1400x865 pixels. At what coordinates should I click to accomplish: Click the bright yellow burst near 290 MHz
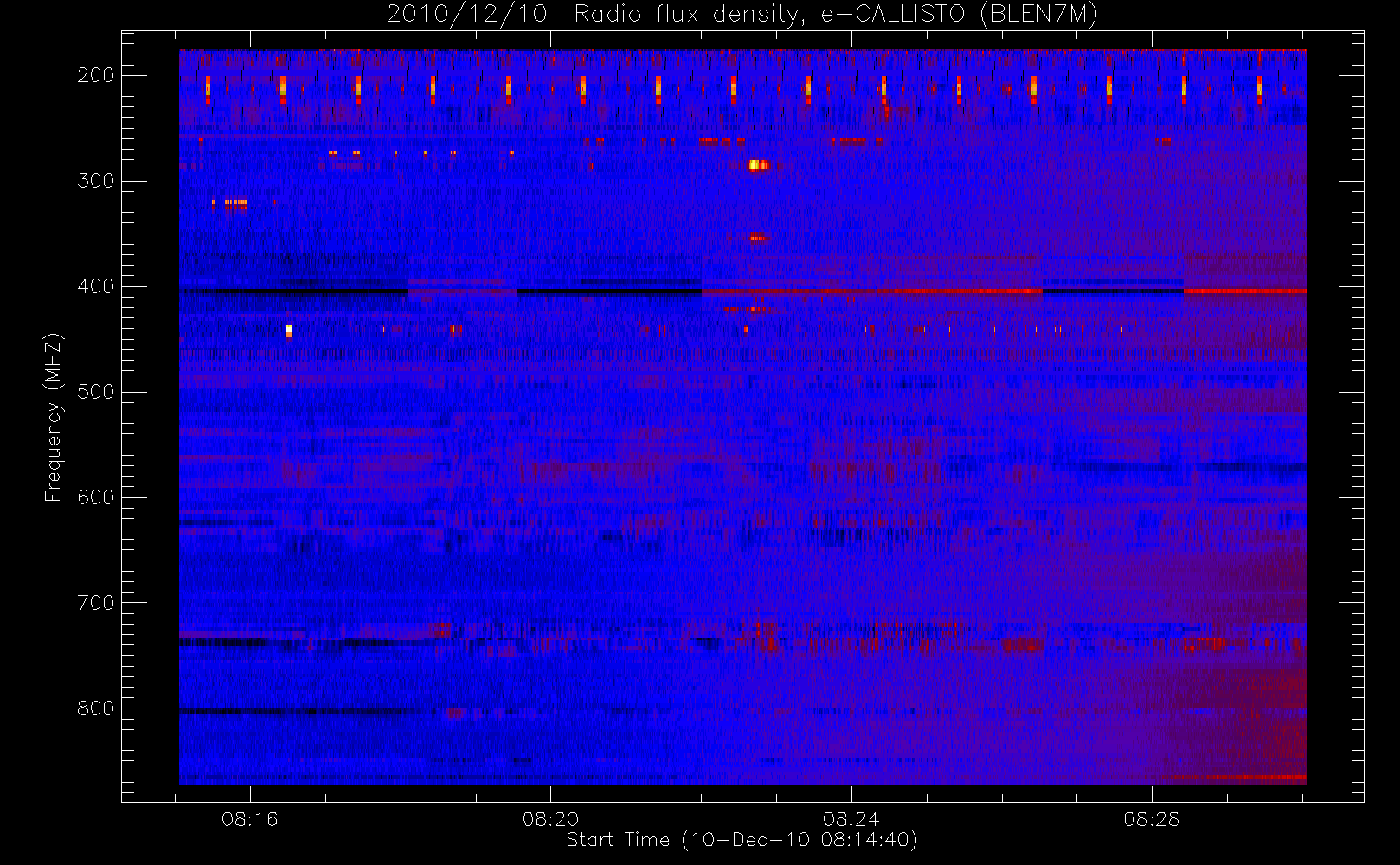click(758, 164)
